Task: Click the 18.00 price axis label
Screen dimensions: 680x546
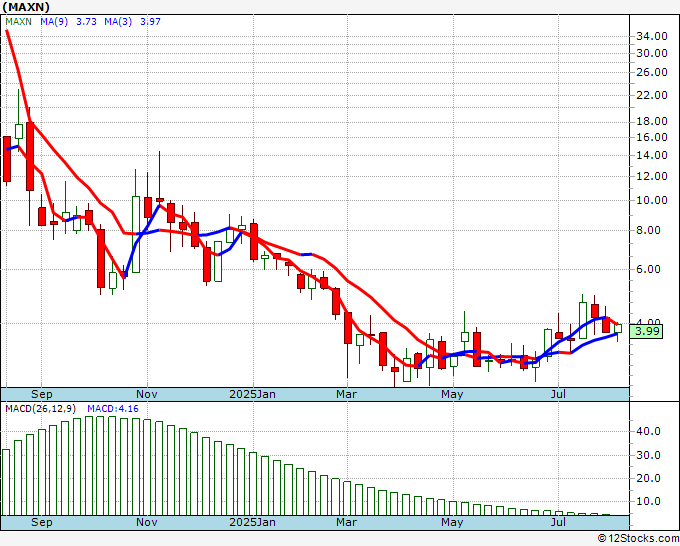Action: pyautogui.click(x=651, y=121)
